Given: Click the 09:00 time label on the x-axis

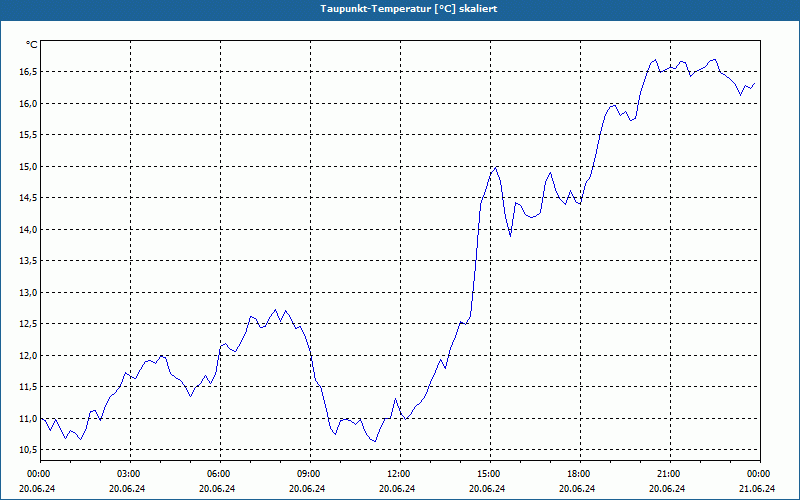Looking at the screenshot, I should [310, 474].
